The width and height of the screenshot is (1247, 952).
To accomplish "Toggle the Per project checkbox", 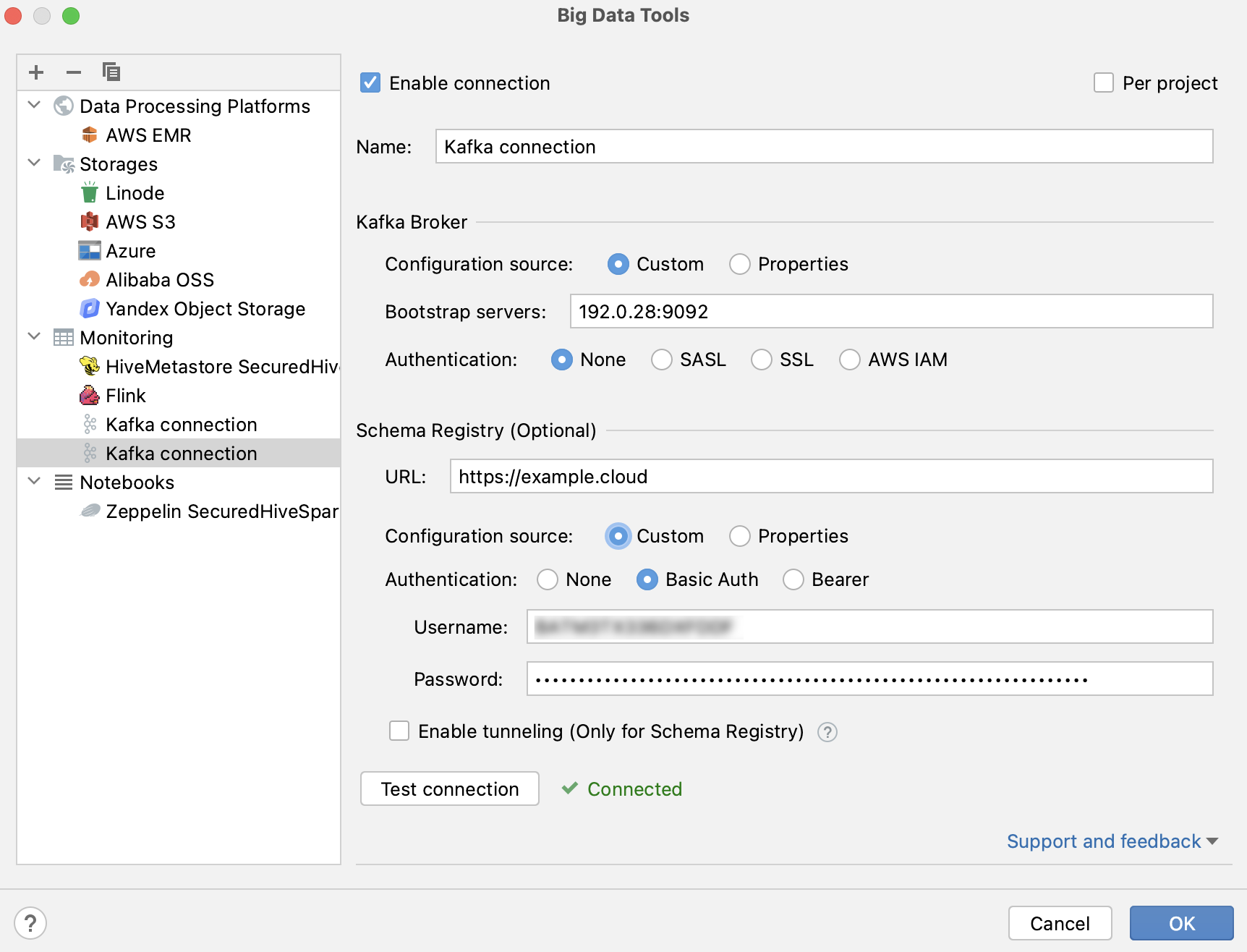I will 1104,83.
